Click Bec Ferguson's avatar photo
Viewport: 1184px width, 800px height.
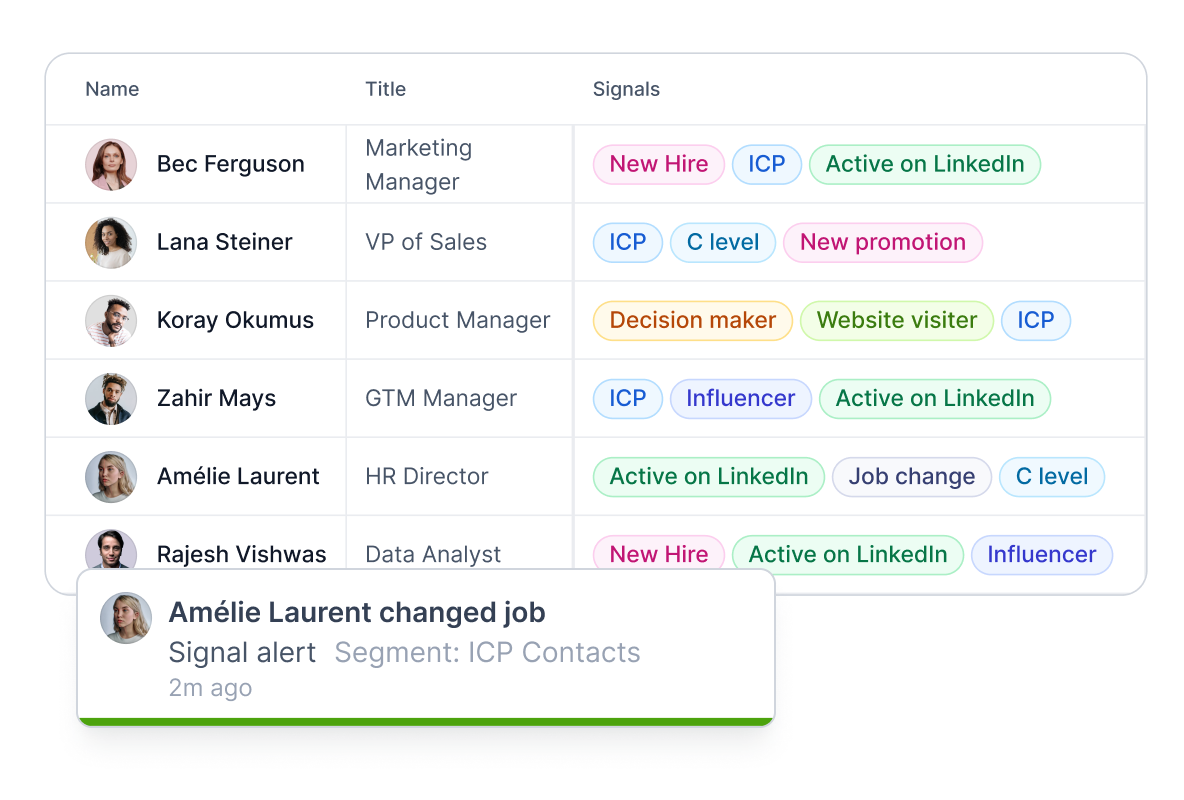tap(110, 164)
